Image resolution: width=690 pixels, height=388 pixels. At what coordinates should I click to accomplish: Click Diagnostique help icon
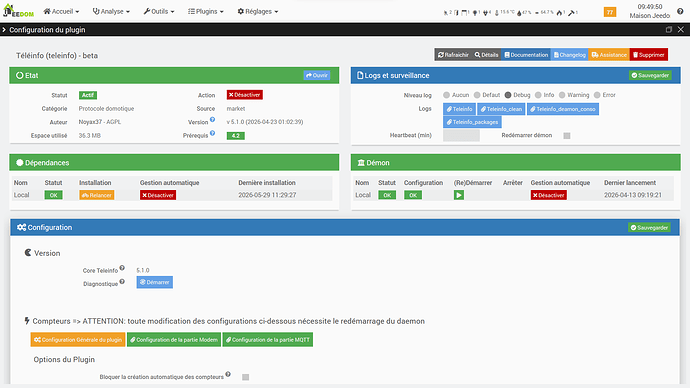click(122, 281)
